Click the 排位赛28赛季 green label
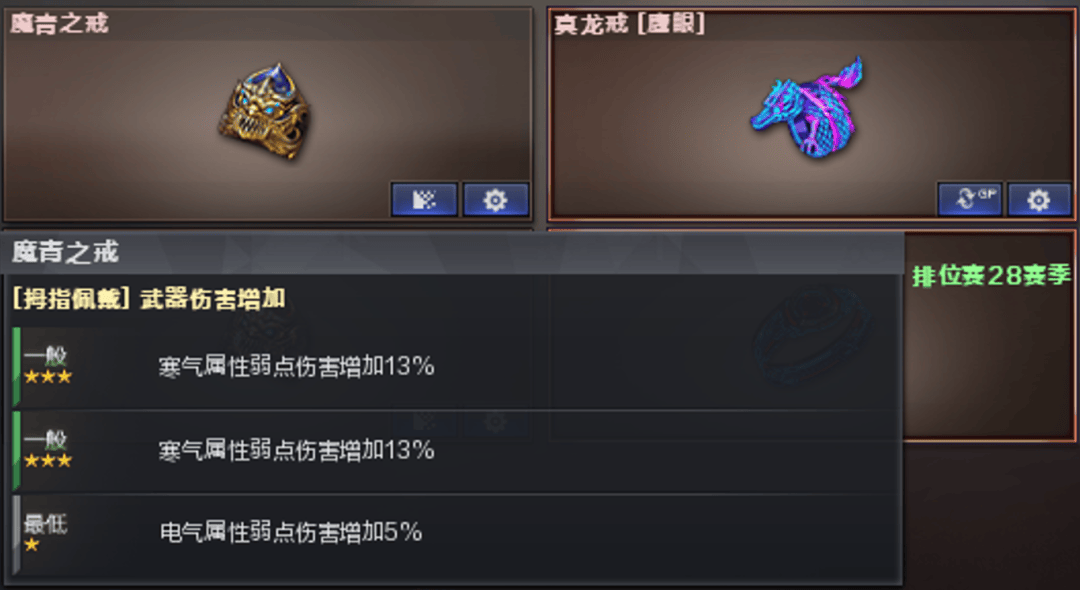 [992, 275]
